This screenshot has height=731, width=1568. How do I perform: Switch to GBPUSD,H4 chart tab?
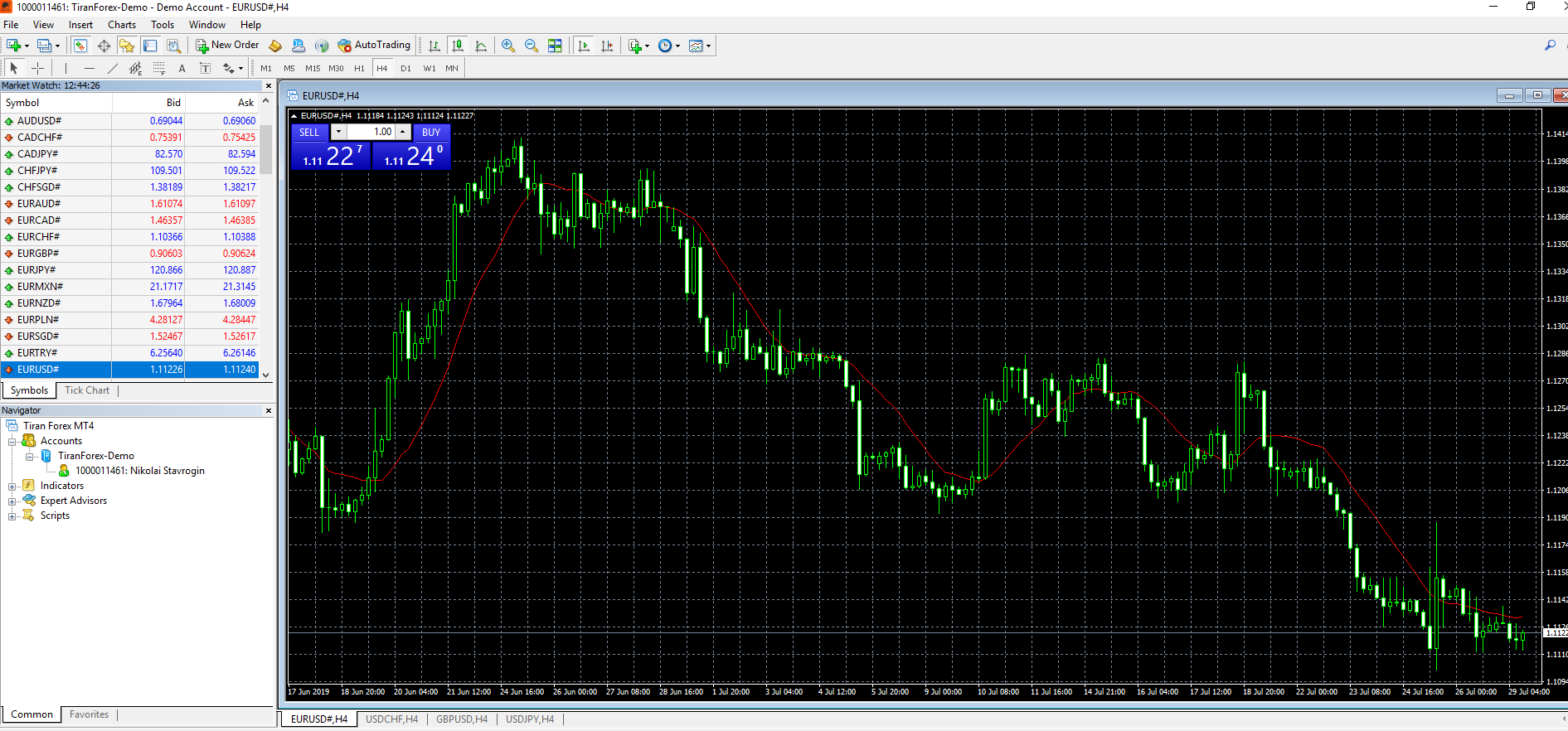tap(462, 719)
